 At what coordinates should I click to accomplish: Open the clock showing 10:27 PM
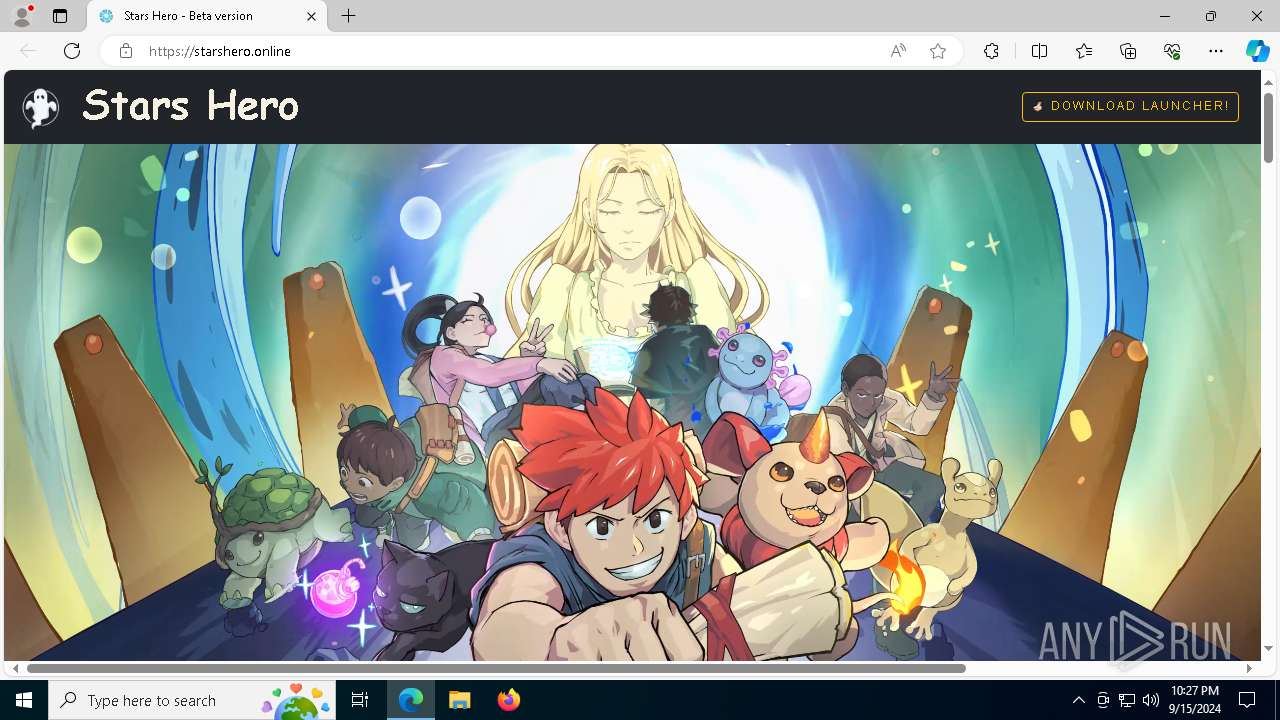coord(1195,700)
